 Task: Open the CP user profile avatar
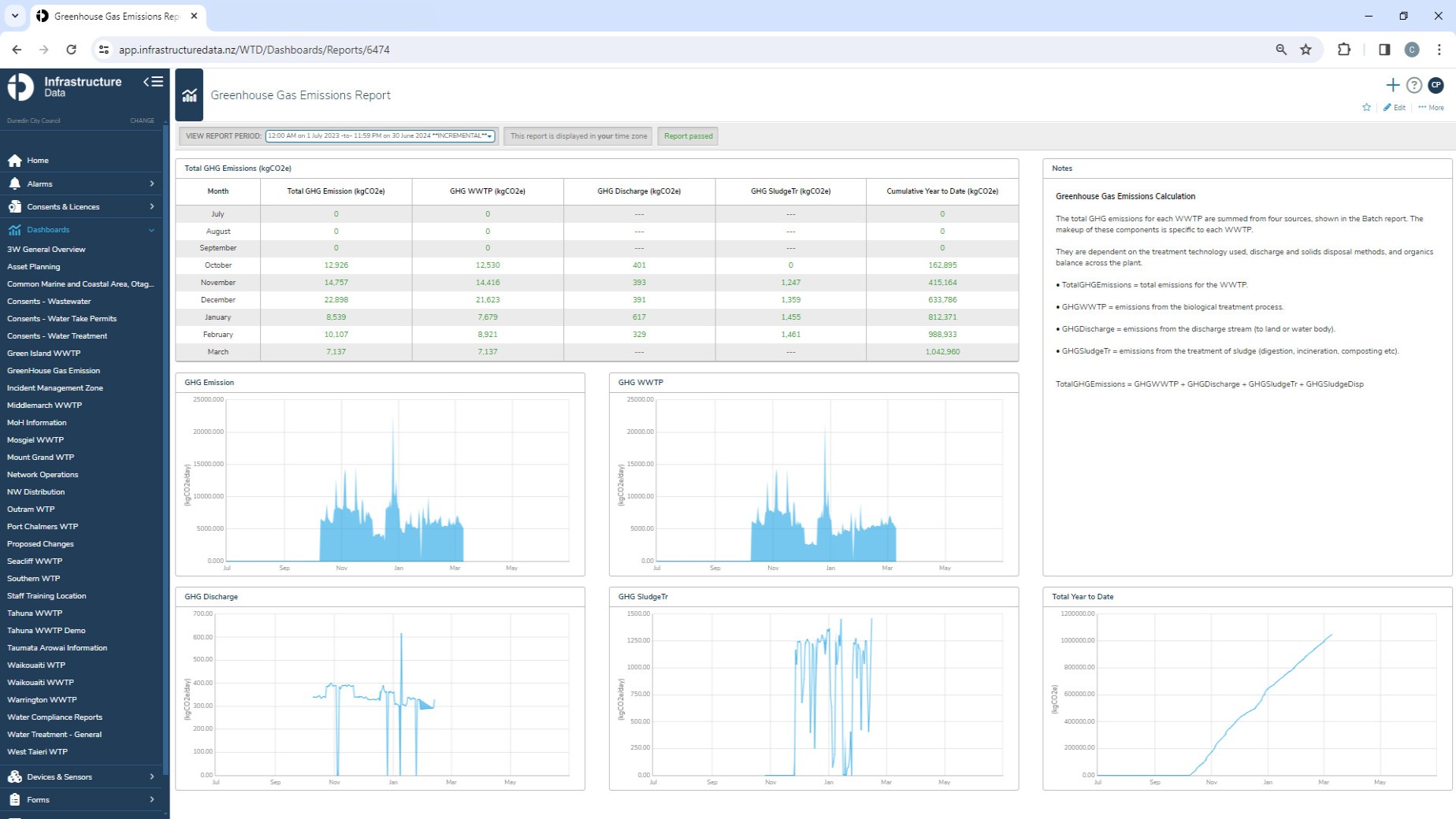tap(1436, 85)
